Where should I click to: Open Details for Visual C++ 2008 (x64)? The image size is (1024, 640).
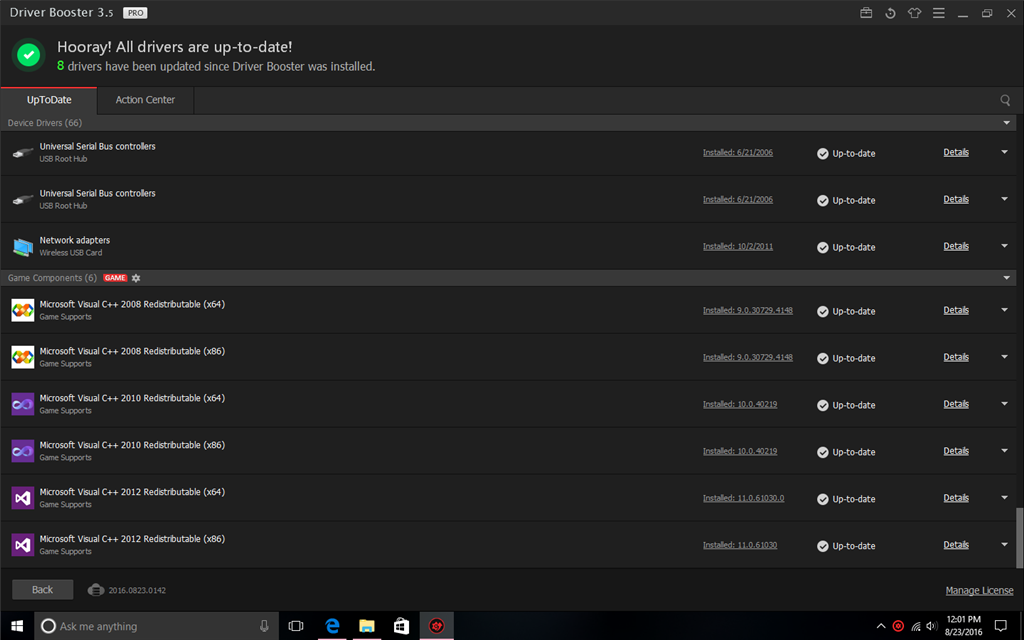pos(955,310)
